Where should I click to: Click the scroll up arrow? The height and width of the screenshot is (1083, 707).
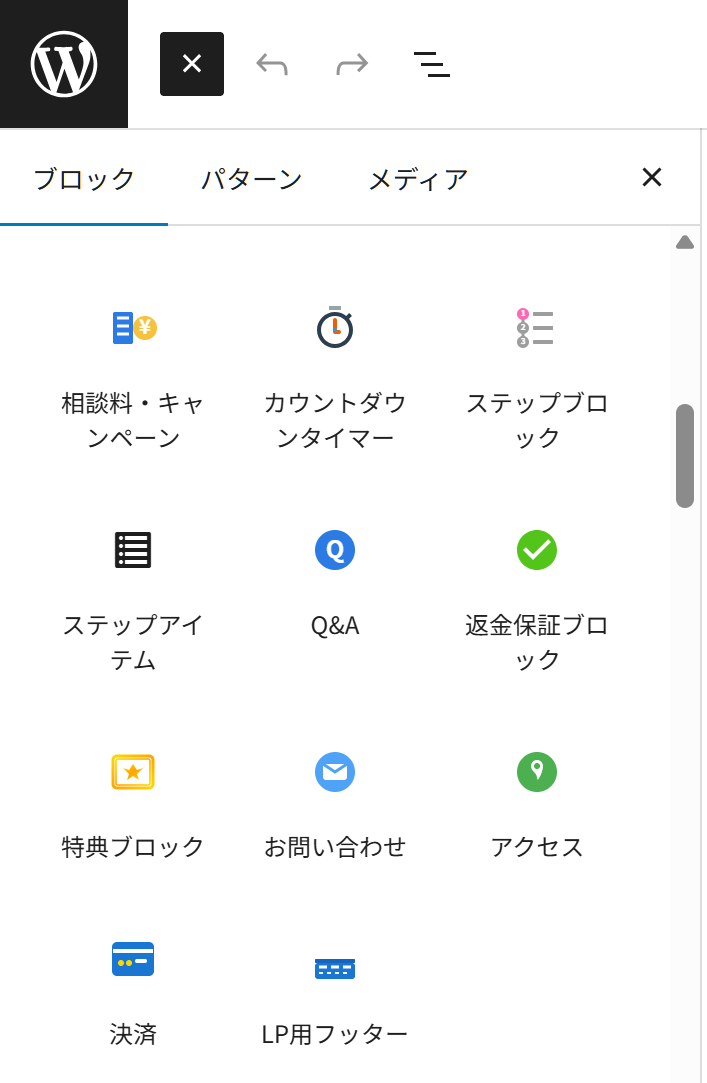[x=685, y=242]
